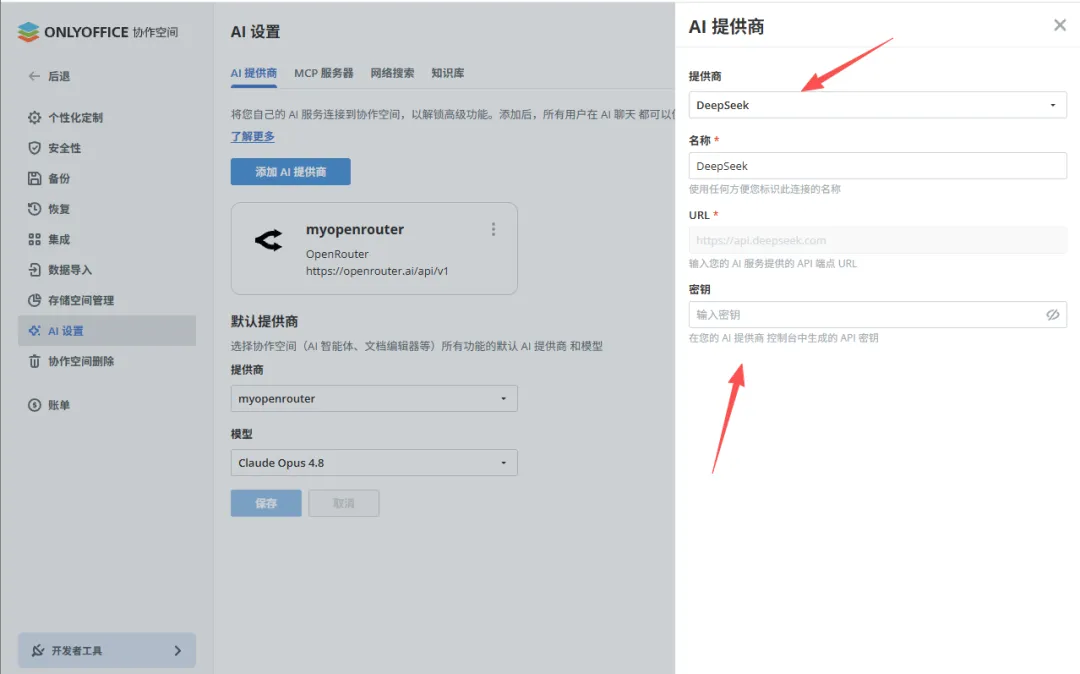Click the ONLYOFFICE 协作空间 title text
Viewport: 1080px width, 674px height.
(x=111, y=32)
